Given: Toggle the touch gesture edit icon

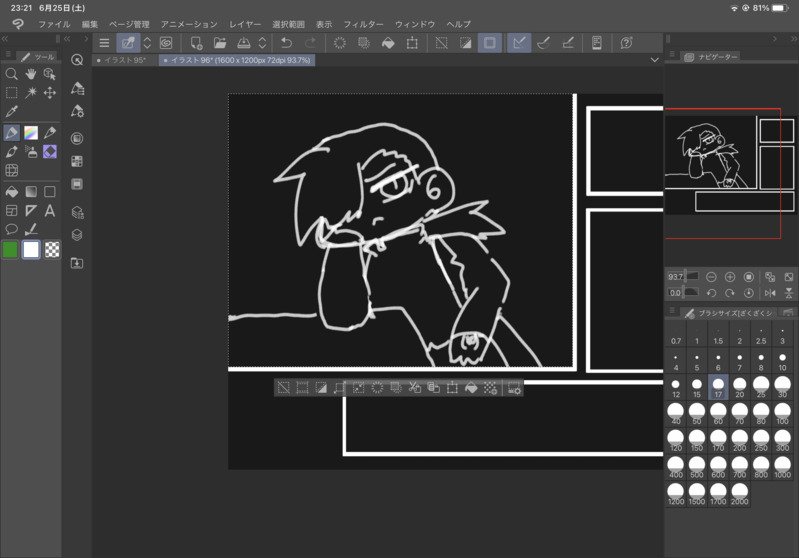Looking at the screenshot, I should (x=127, y=43).
